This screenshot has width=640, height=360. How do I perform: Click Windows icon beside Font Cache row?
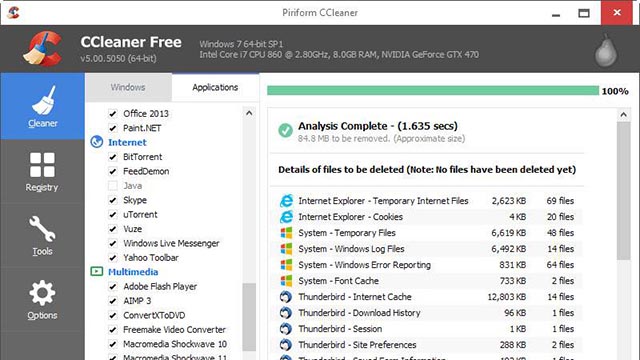(286, 281)
